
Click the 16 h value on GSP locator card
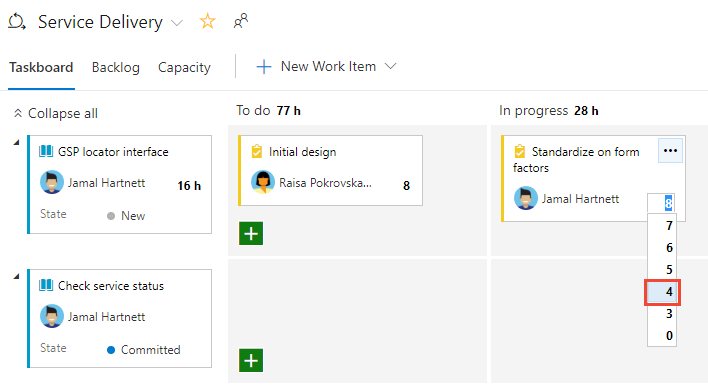[189, 186]
